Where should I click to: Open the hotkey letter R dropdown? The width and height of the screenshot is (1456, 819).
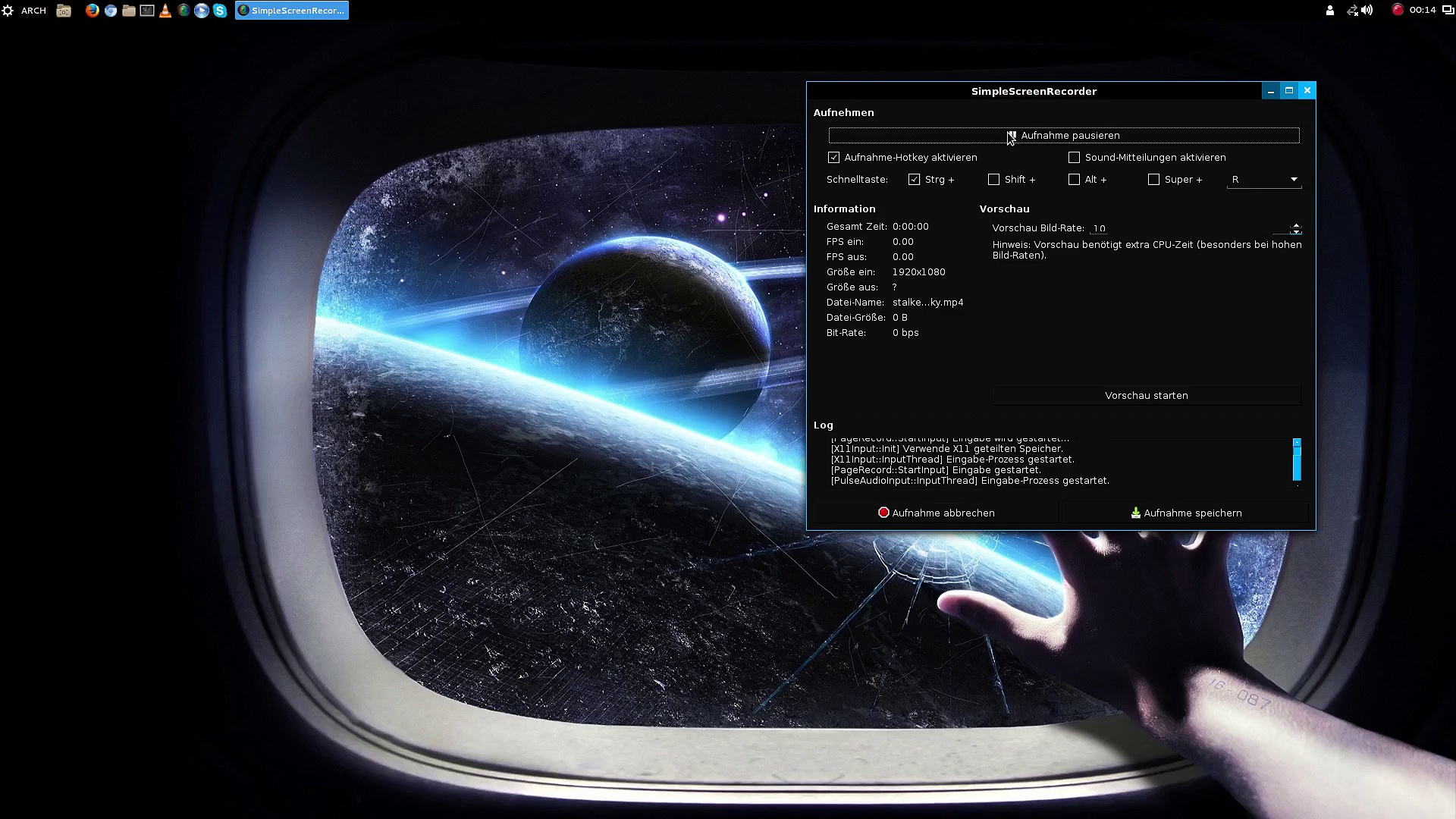(x=1263, y=180)
